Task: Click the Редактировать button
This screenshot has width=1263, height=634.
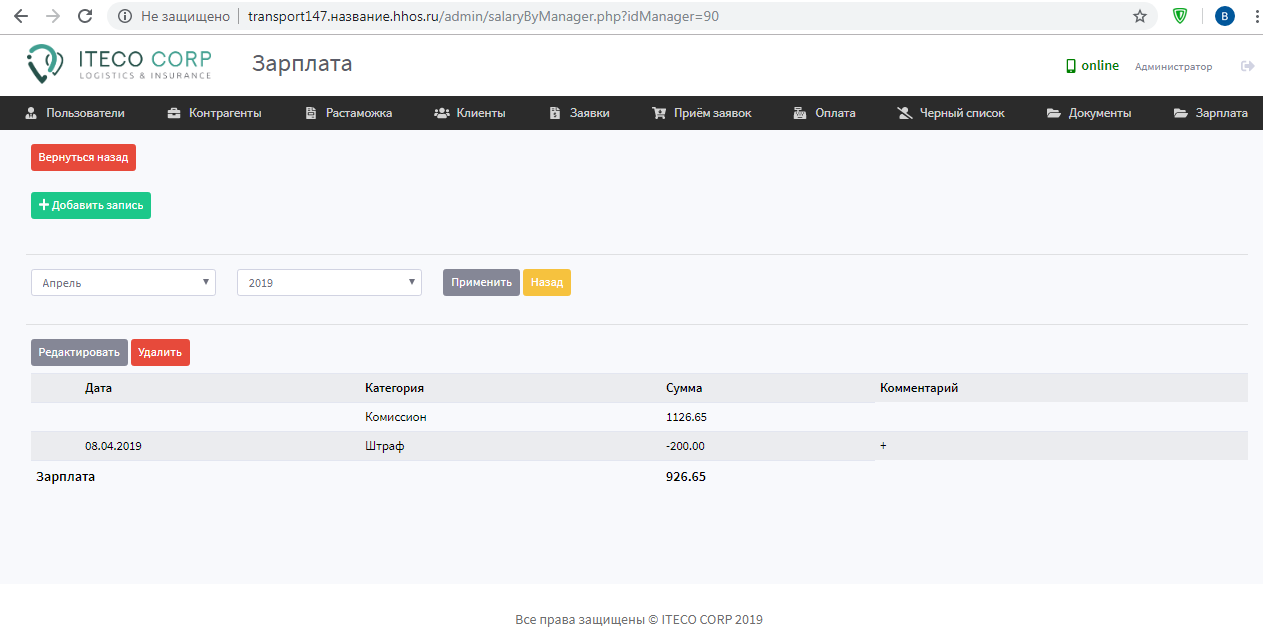Action: tap(79, 352)
